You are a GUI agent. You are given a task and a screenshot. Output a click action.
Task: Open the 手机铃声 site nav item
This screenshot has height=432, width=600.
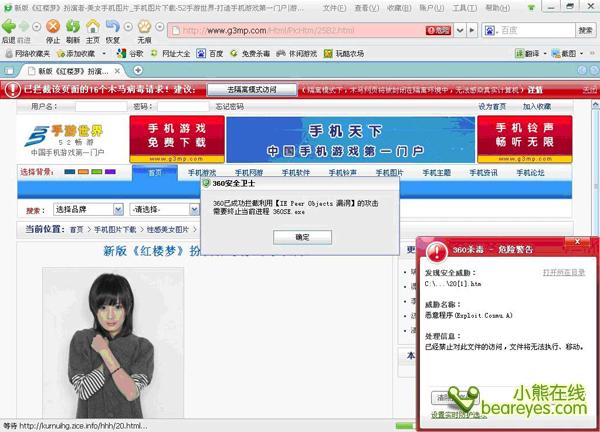tap(342, 173)
